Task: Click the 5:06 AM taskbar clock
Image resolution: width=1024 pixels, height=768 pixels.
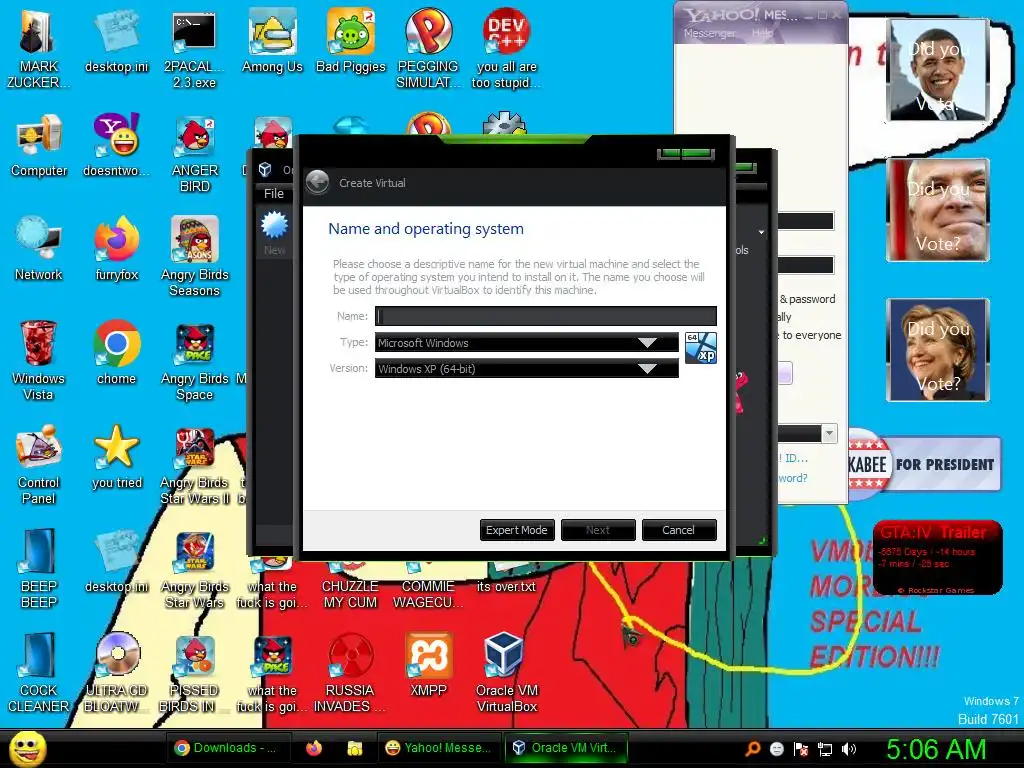Action: 936,749
